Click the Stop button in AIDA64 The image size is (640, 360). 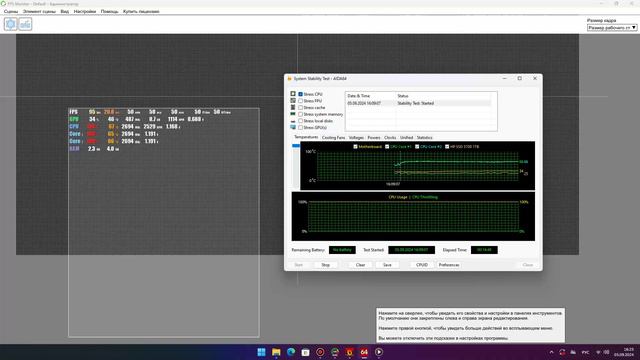[325, 265]
